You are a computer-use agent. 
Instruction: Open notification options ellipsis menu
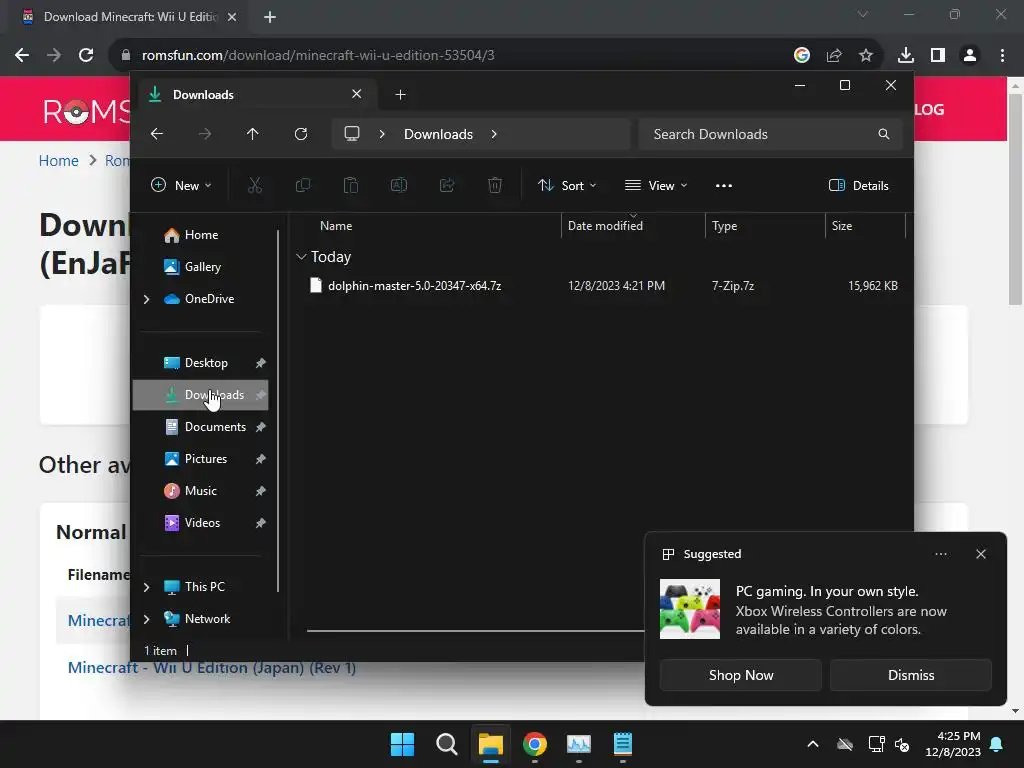941,554
